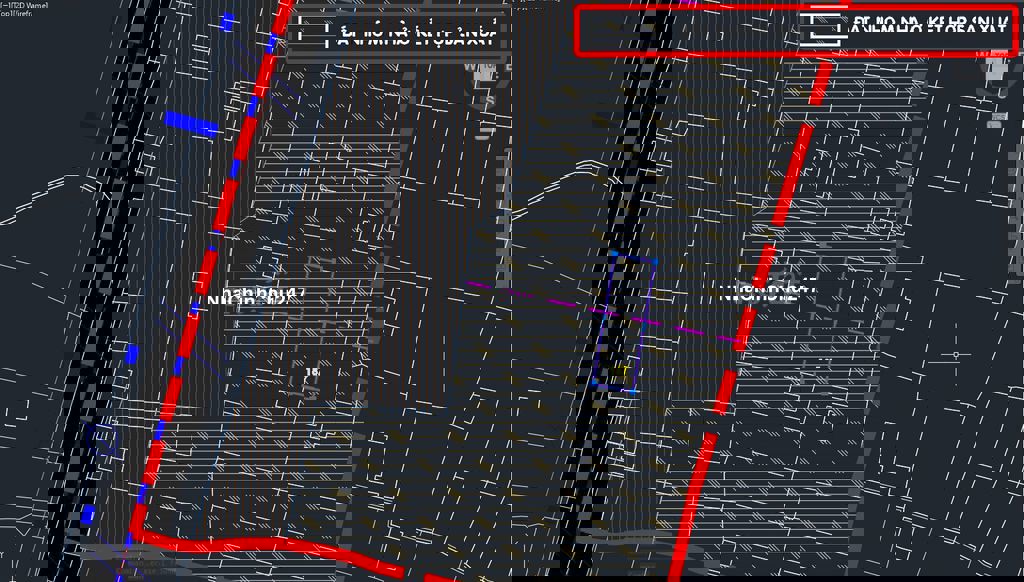Click the square box inside the red-framed legend

(x=825, y=28)
